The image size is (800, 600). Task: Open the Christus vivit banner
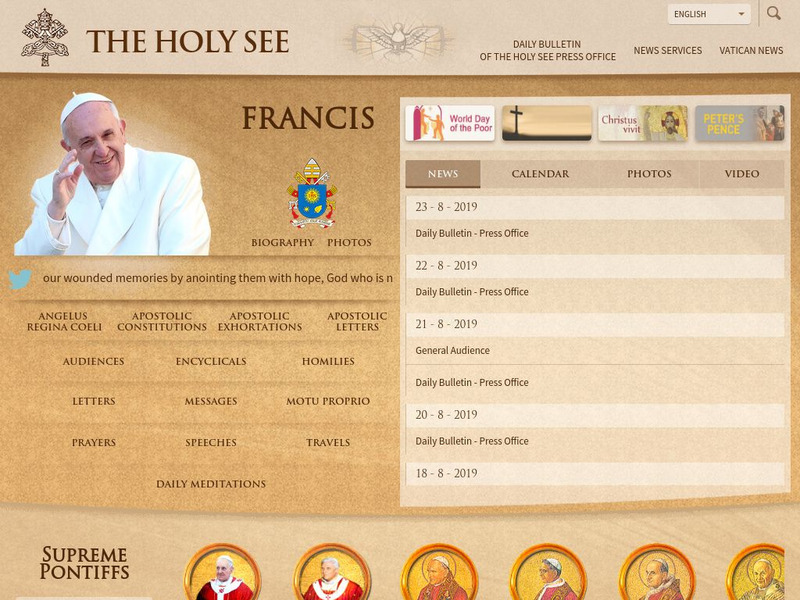tap(643, 123)
